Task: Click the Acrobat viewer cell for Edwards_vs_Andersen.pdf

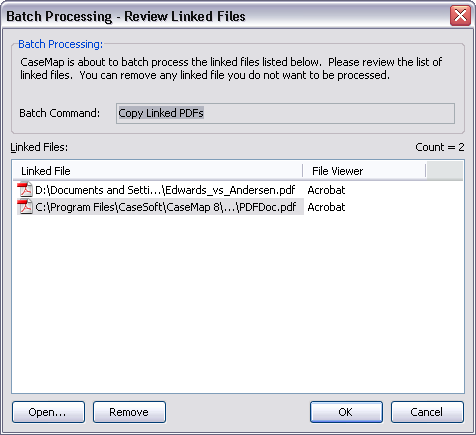Action: click(x=326, y=190)
